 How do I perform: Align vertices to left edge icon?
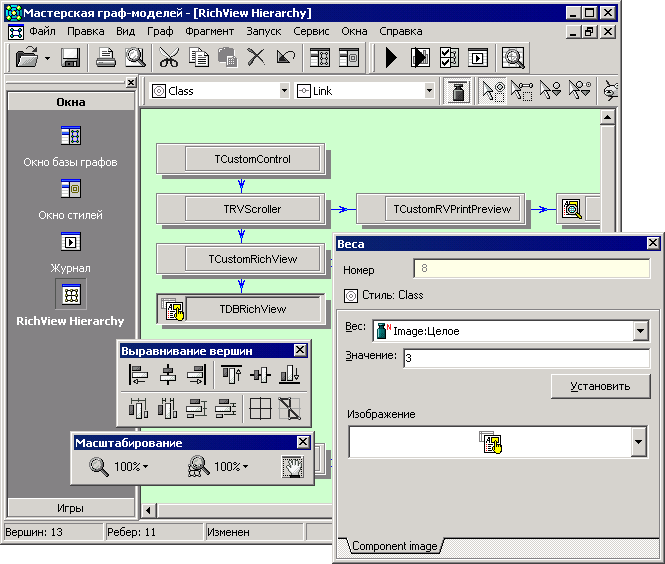pos(139,375)
